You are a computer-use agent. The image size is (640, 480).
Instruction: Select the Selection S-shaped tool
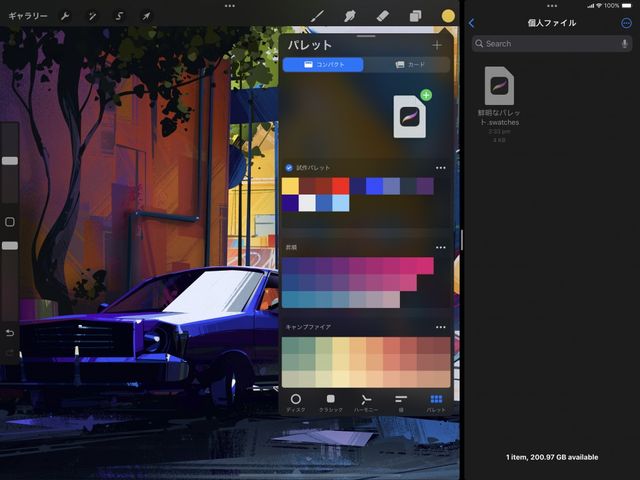click(119, 16)
